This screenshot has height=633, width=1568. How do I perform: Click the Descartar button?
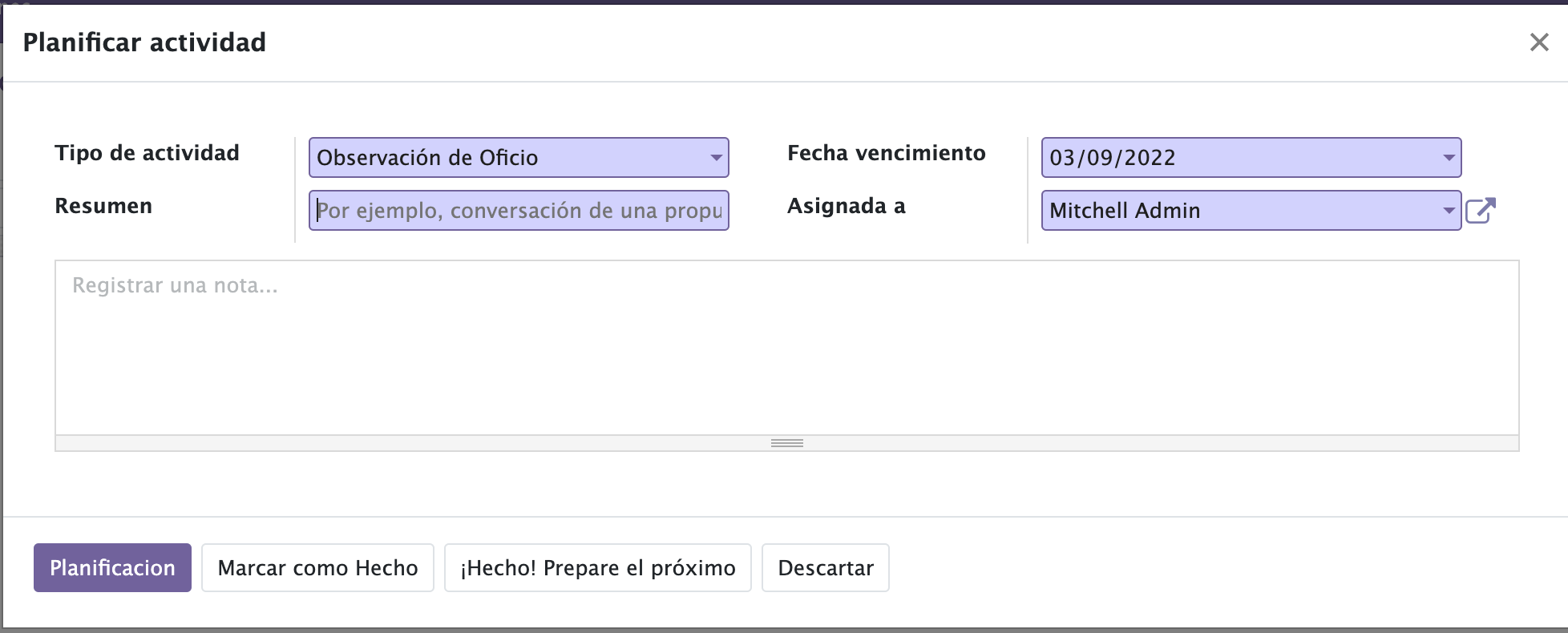click(x=825, y=568)
